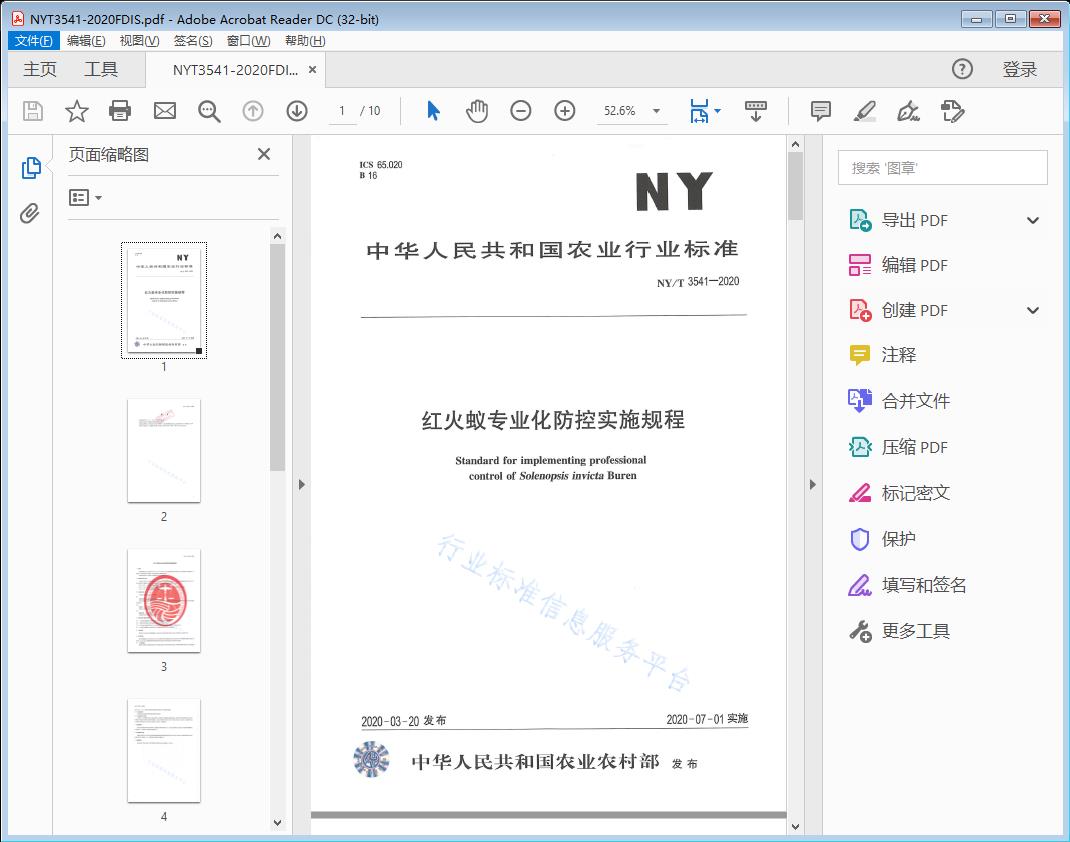The width and height of the screenshot is (1070, 842).
Task: Activate the Selection arrow tool
Action: click(433, 111)
